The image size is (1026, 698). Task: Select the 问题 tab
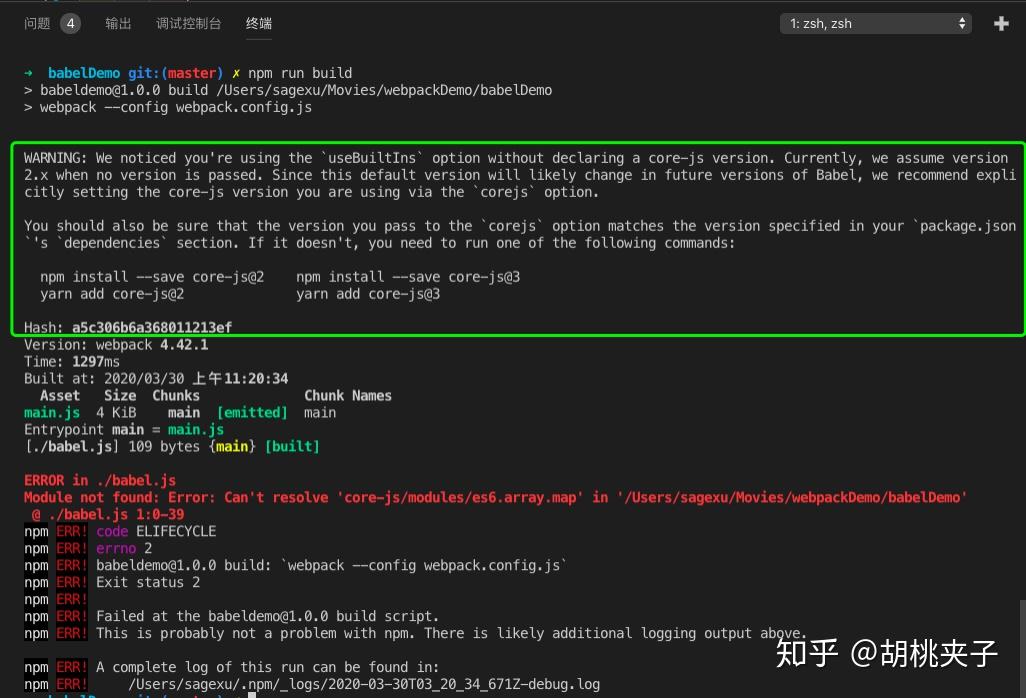coord(37,23)
